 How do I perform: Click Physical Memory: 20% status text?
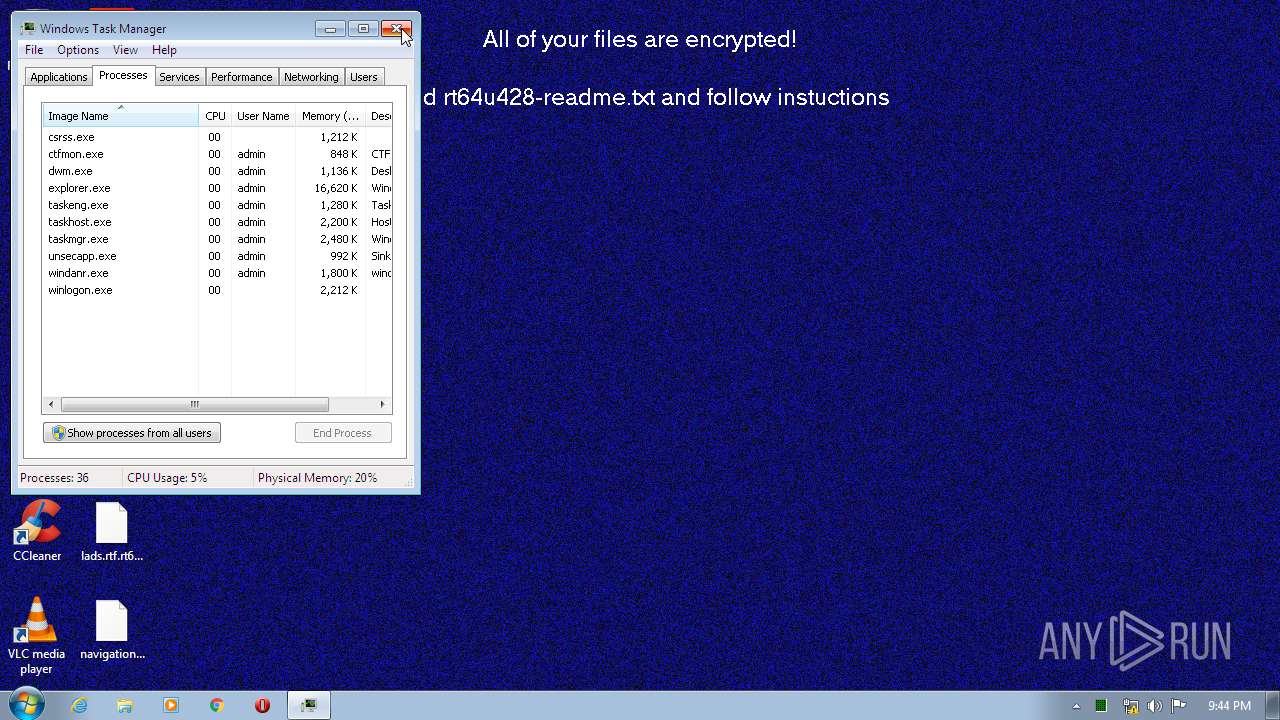[x=317, y=478]
